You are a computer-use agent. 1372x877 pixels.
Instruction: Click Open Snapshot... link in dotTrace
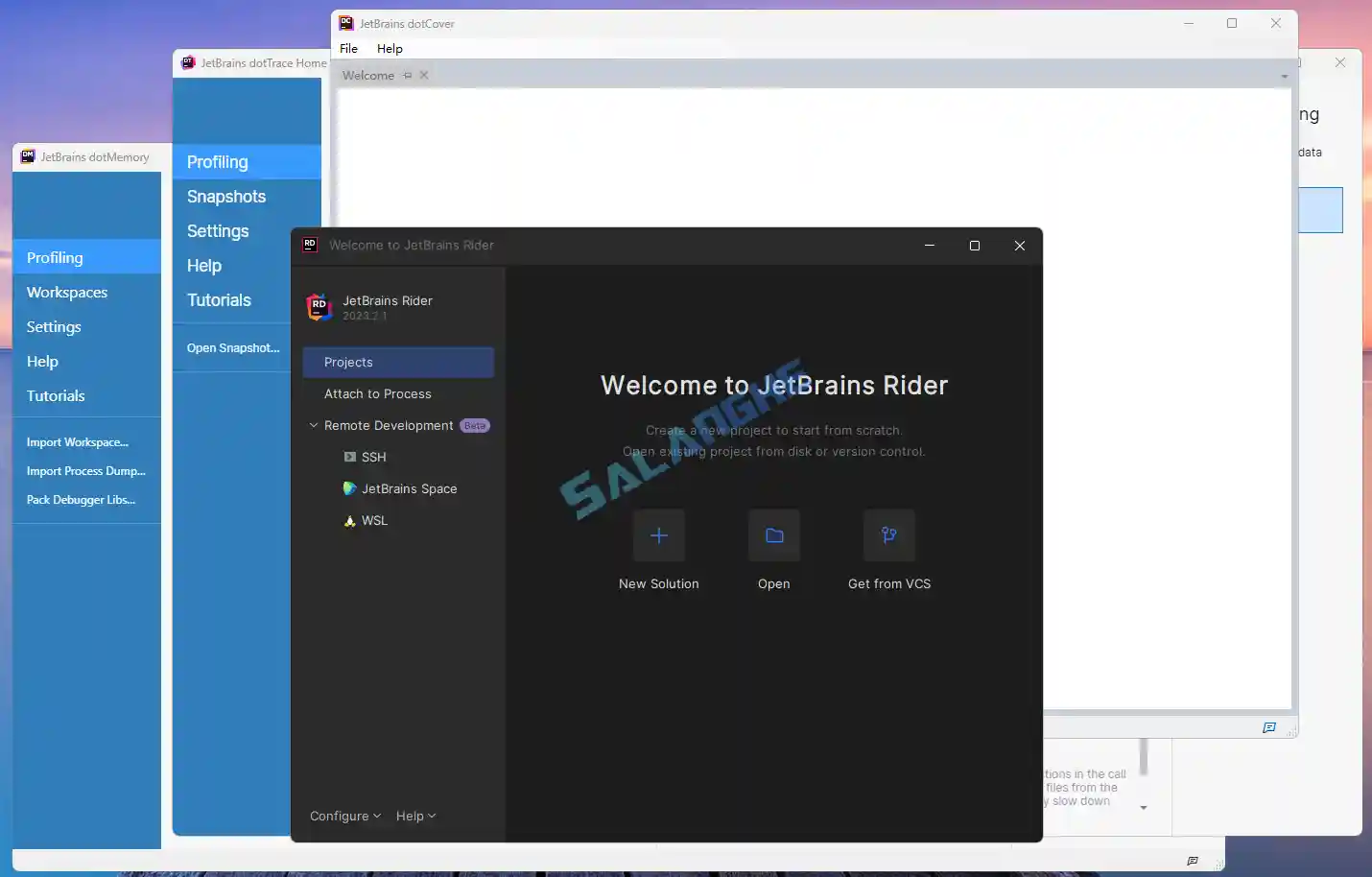tap(233, 348)
